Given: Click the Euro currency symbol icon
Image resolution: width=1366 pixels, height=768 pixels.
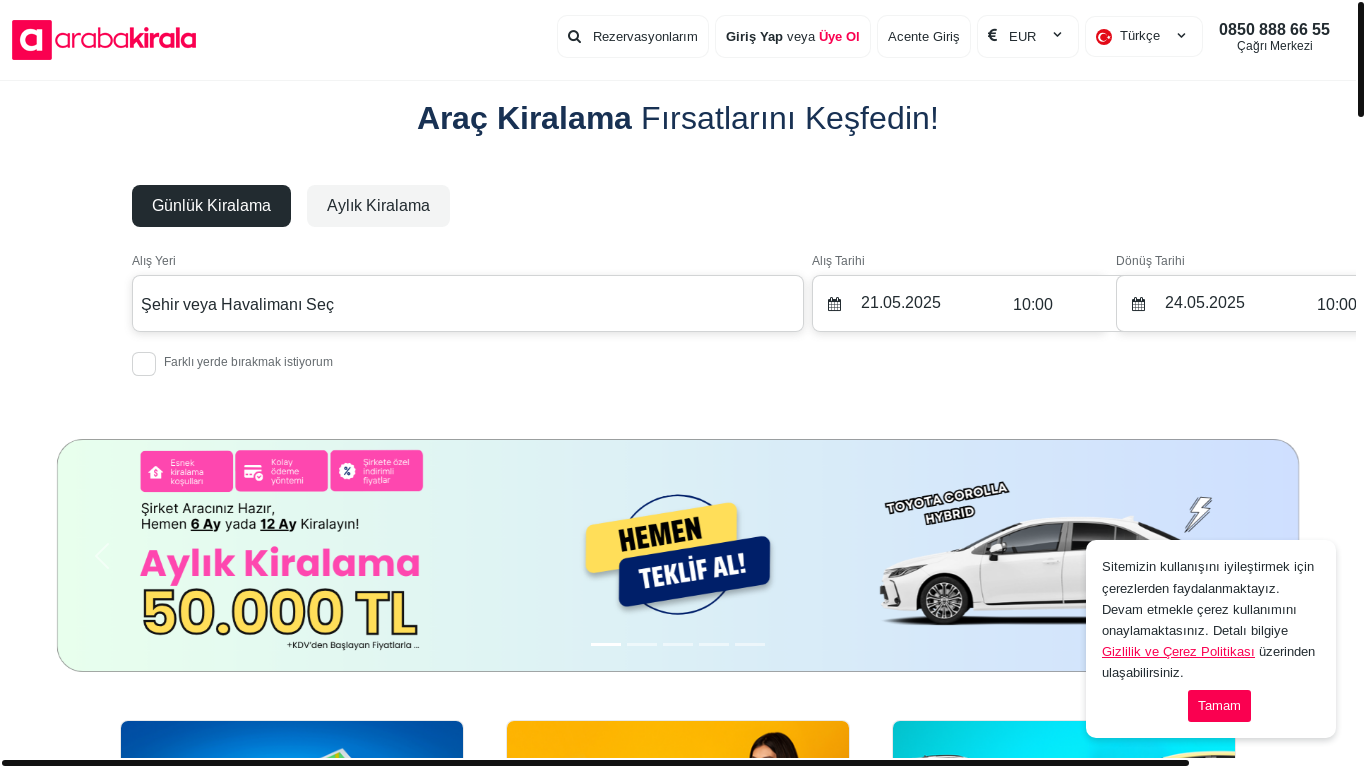Looking at the screenshot, I should click(x=993, y=36).
